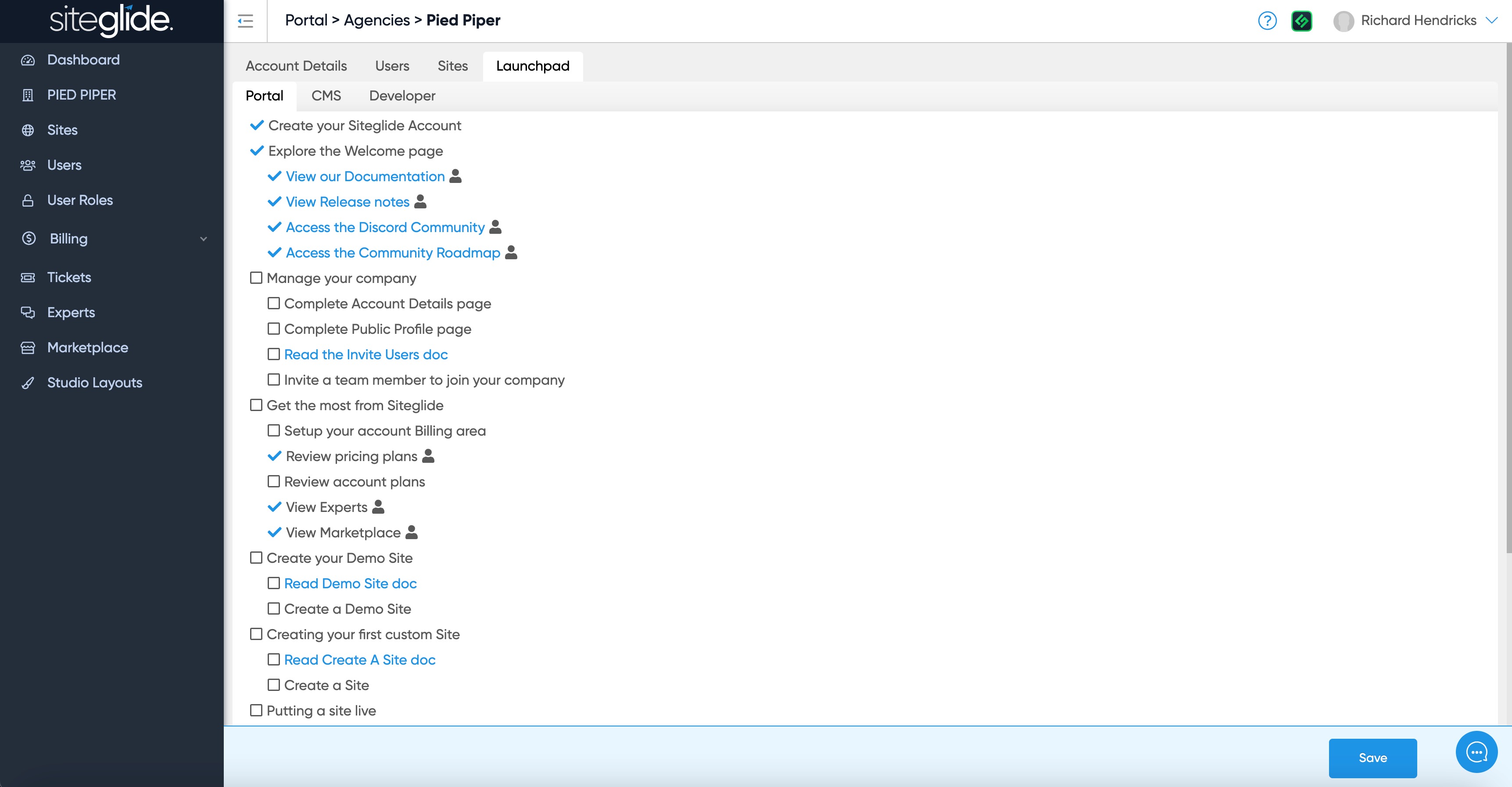The height and width of the screenshot is (787, 1512).
Task: Expand the Billing menu chevron
Action: 203,239
